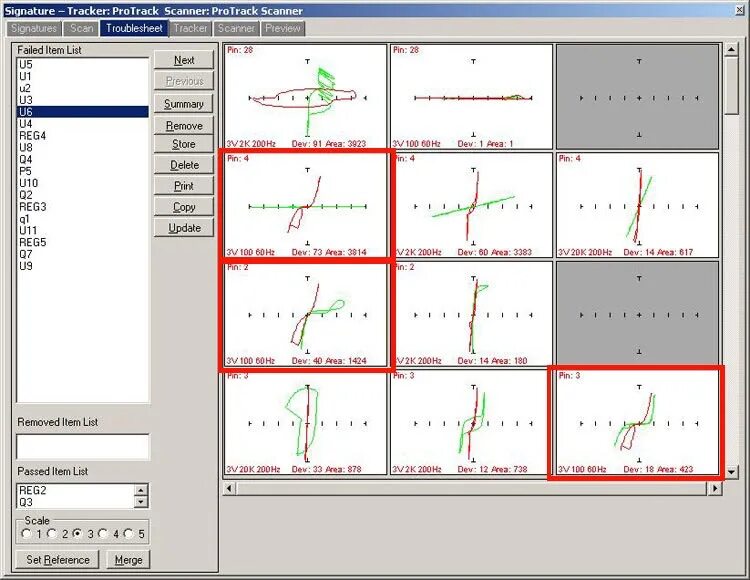Select Scale option 1
750x580 pixels.
tap(26, 534)
